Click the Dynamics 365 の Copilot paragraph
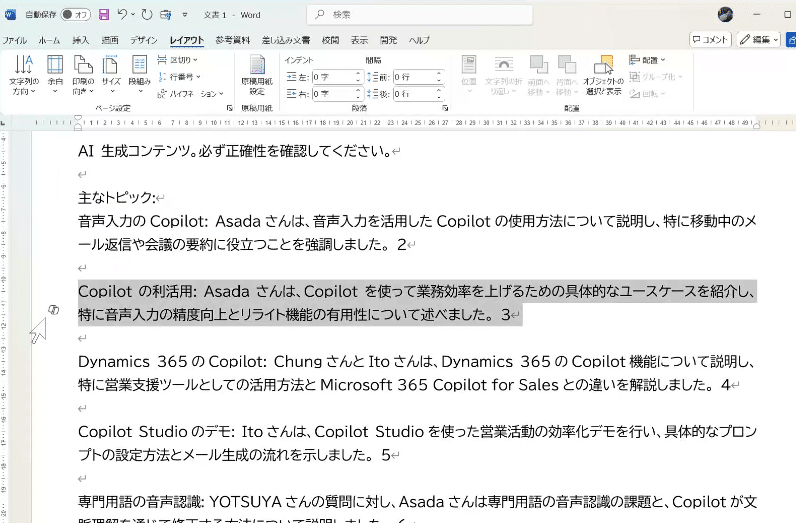The width and height of the screenshot is (796, 523). tap(417, 373)
